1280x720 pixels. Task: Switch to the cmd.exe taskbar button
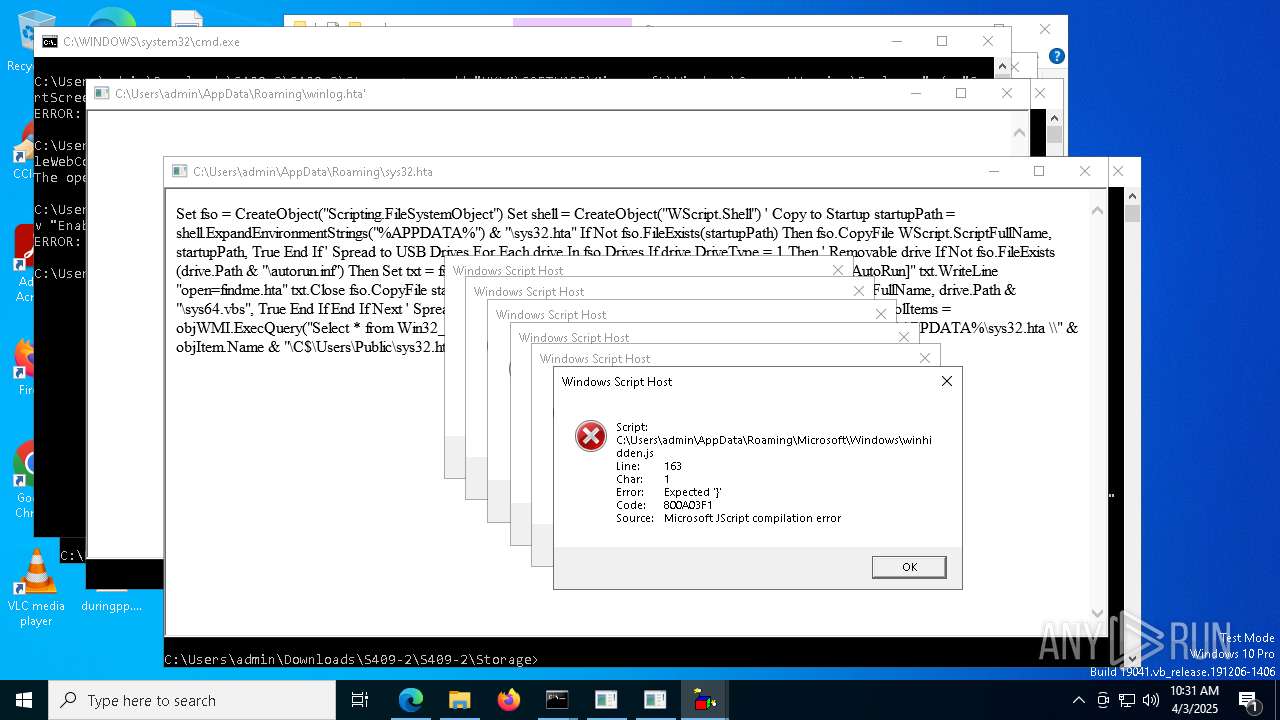click(557, 700)
